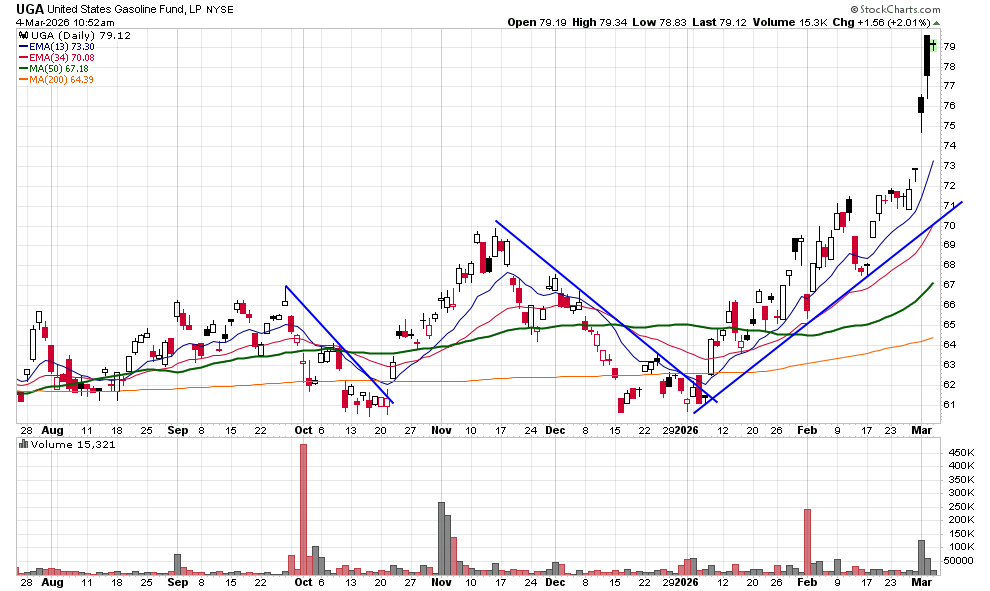This screenshot has width=990, height=591.
Task: Click the Open 79.19 quote value
Action: (537, 22)
